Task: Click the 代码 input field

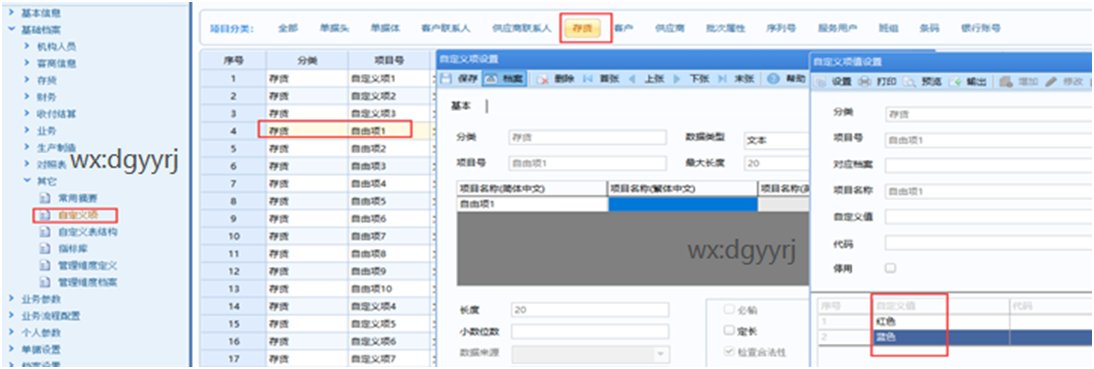Action: coord(989,243)
